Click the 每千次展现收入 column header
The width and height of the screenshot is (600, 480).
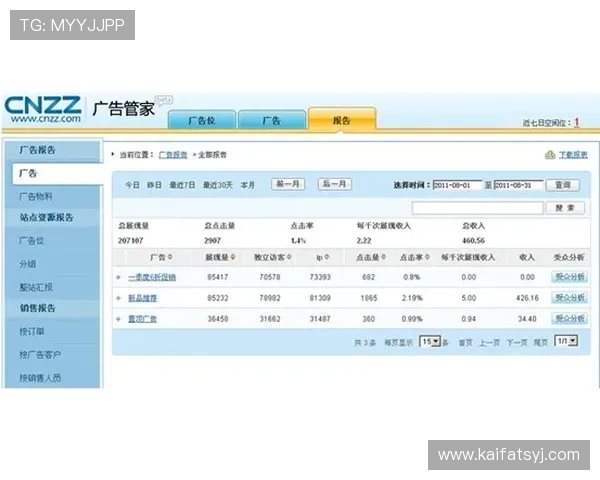pos(468,257)
